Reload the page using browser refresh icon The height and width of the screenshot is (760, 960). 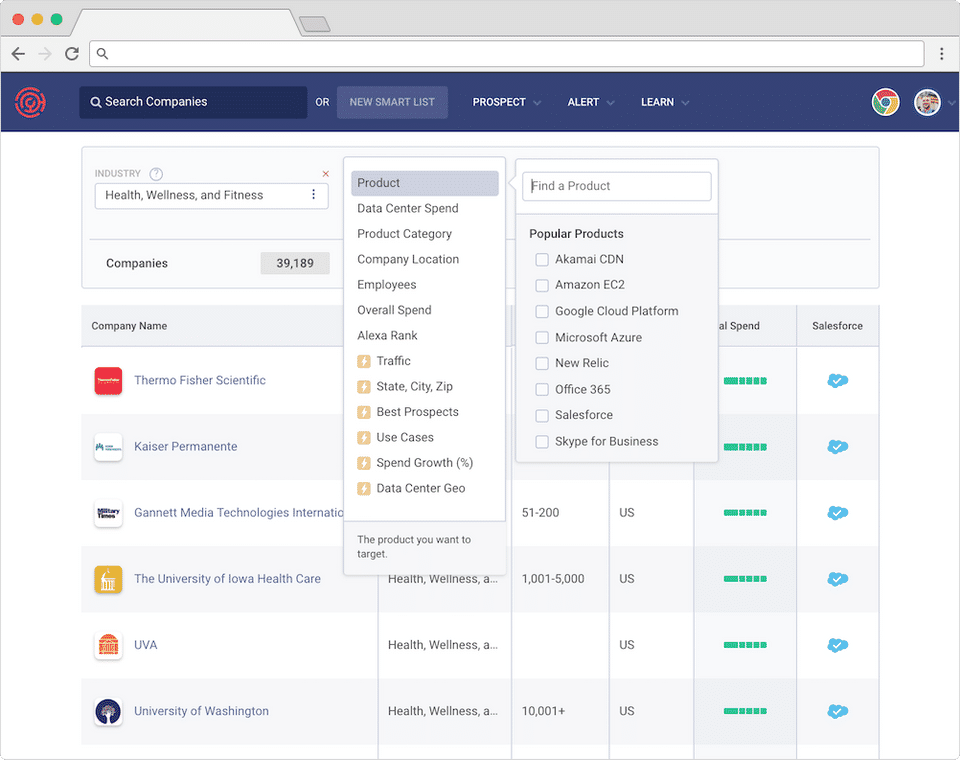(72, 54)
